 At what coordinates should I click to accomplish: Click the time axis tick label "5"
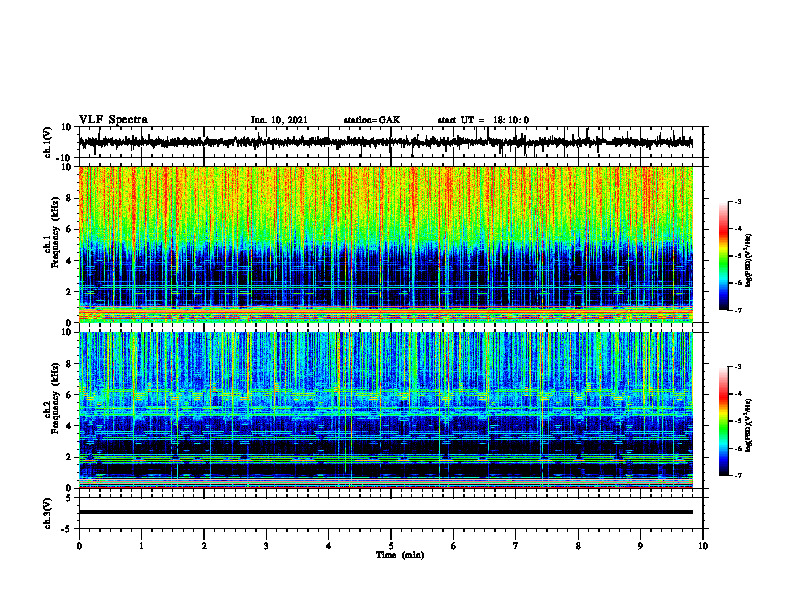click(x=391, y=546)
